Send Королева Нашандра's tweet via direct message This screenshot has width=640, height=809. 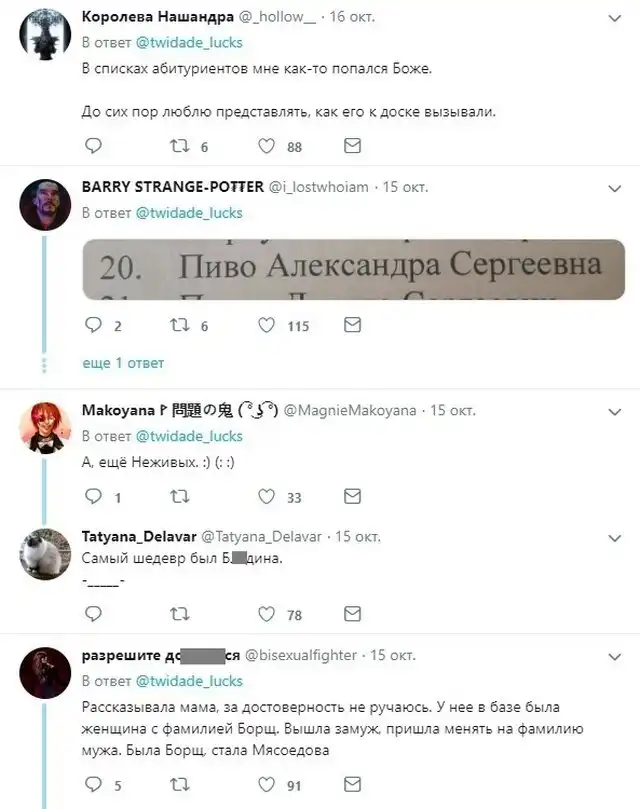353,146
